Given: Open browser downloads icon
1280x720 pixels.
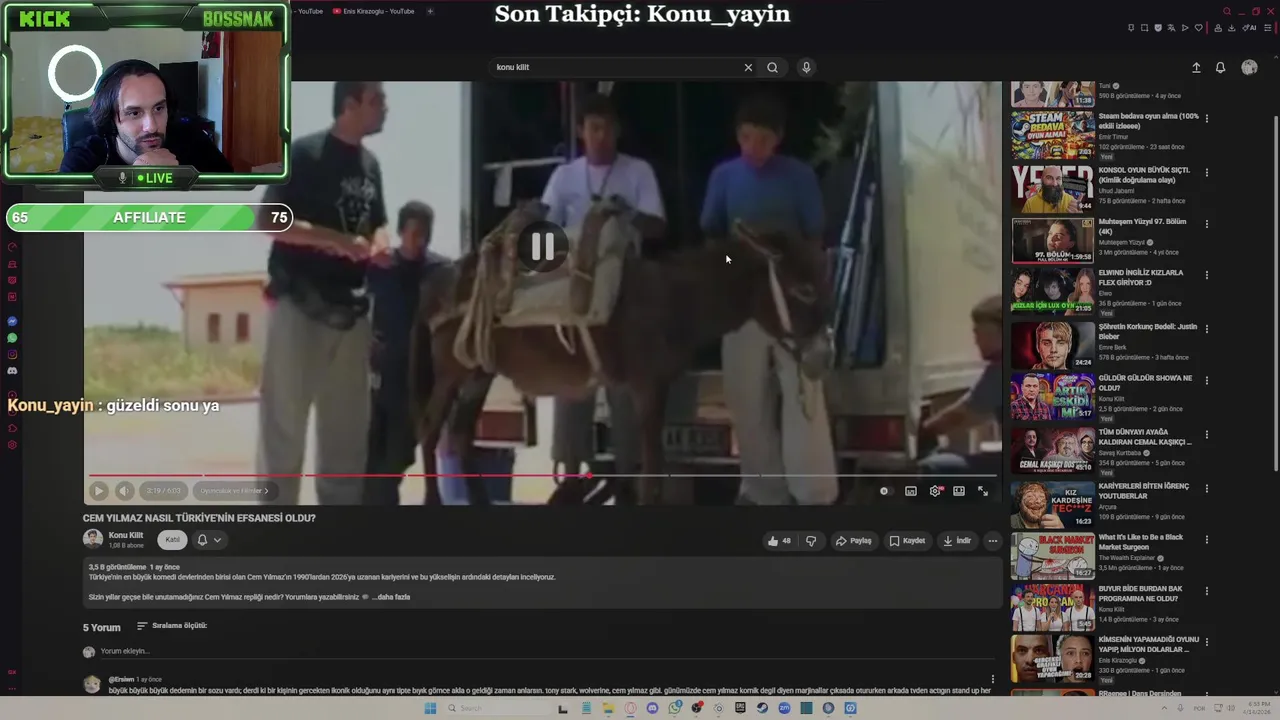Looking at the screenshot, I should [x=1231, y=28].
